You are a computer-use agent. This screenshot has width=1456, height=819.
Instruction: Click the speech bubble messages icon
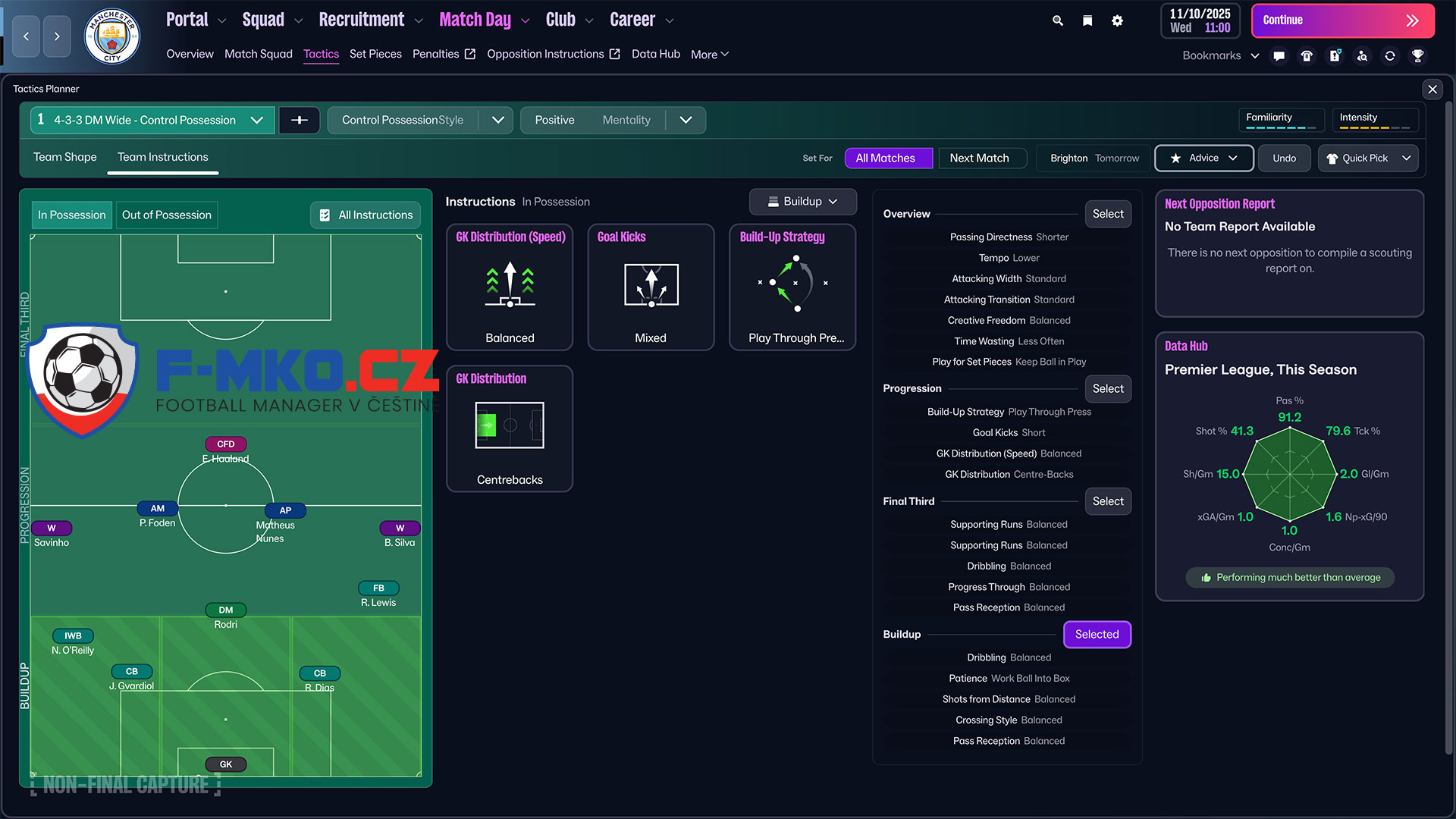[x=1279, y=55]
